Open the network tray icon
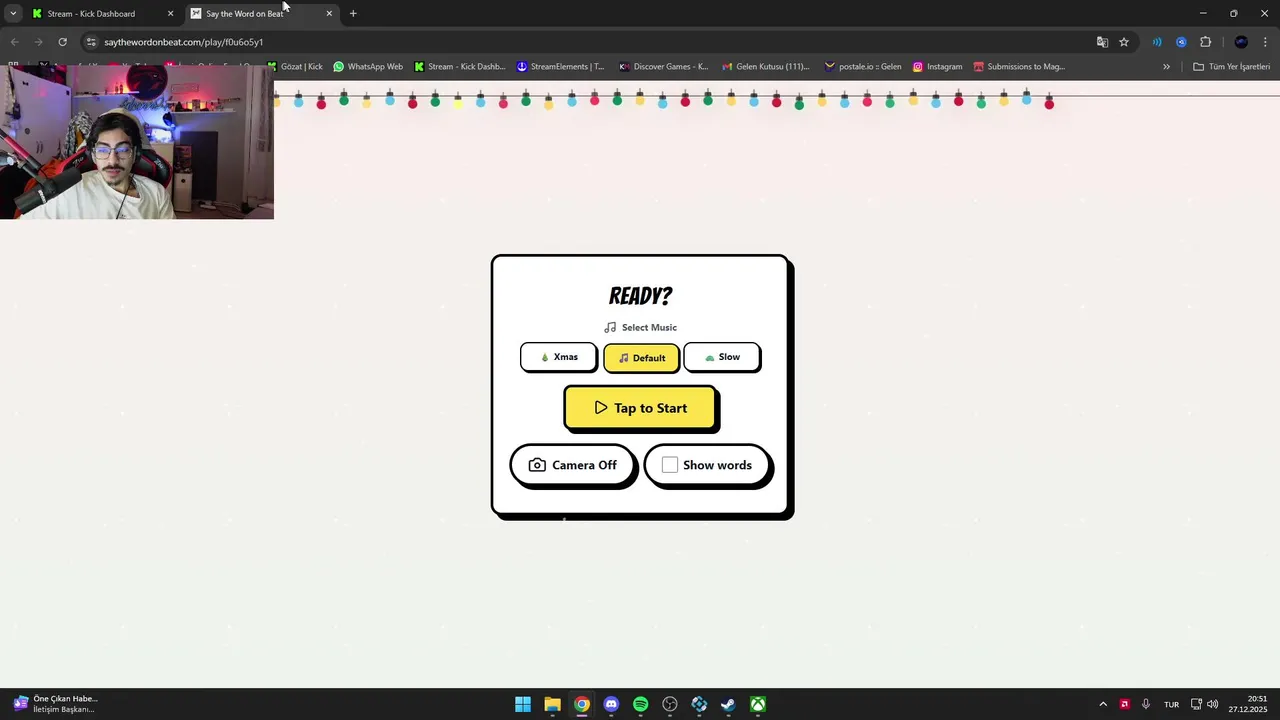The width and height of the screenshot is (1280, 720). [1196, 704]
